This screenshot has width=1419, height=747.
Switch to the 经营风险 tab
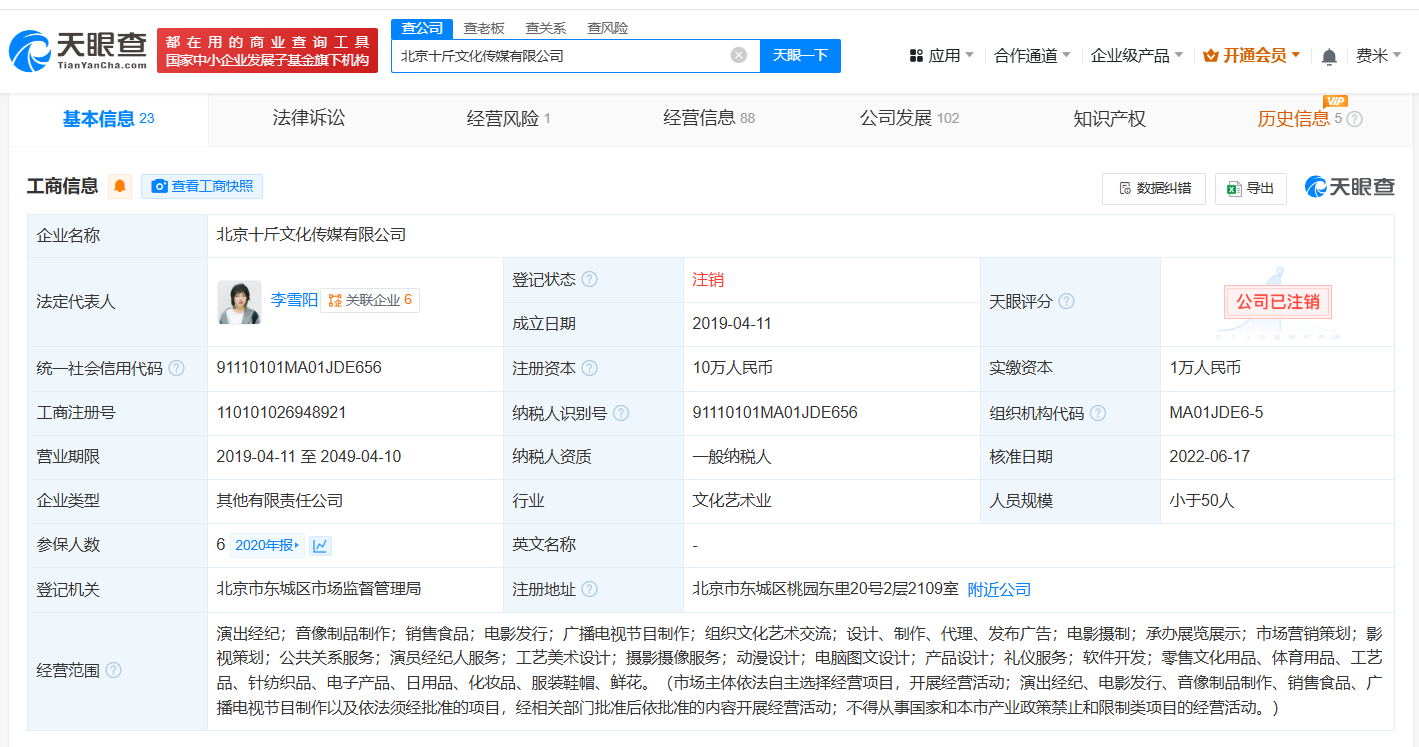509,119
